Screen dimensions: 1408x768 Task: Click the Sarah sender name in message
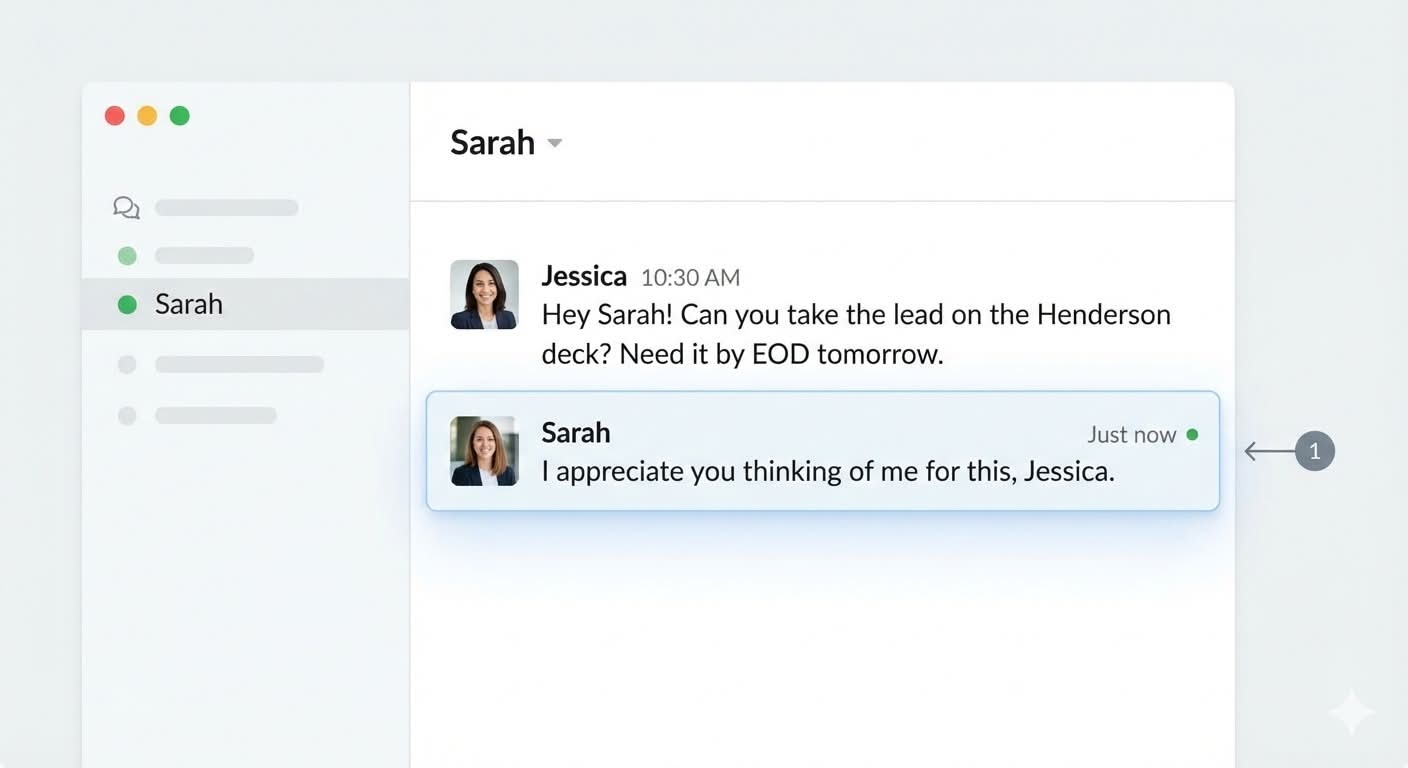click(575, 433)
